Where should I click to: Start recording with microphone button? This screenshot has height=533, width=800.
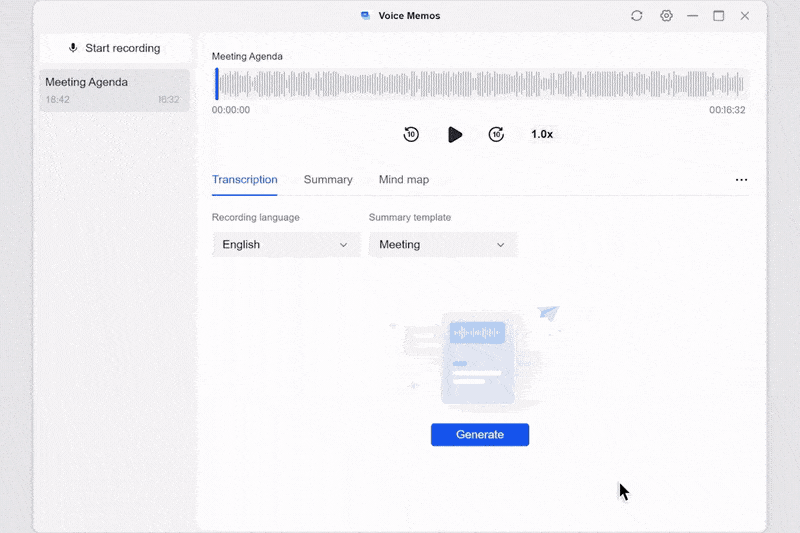[x=115, y=48]
